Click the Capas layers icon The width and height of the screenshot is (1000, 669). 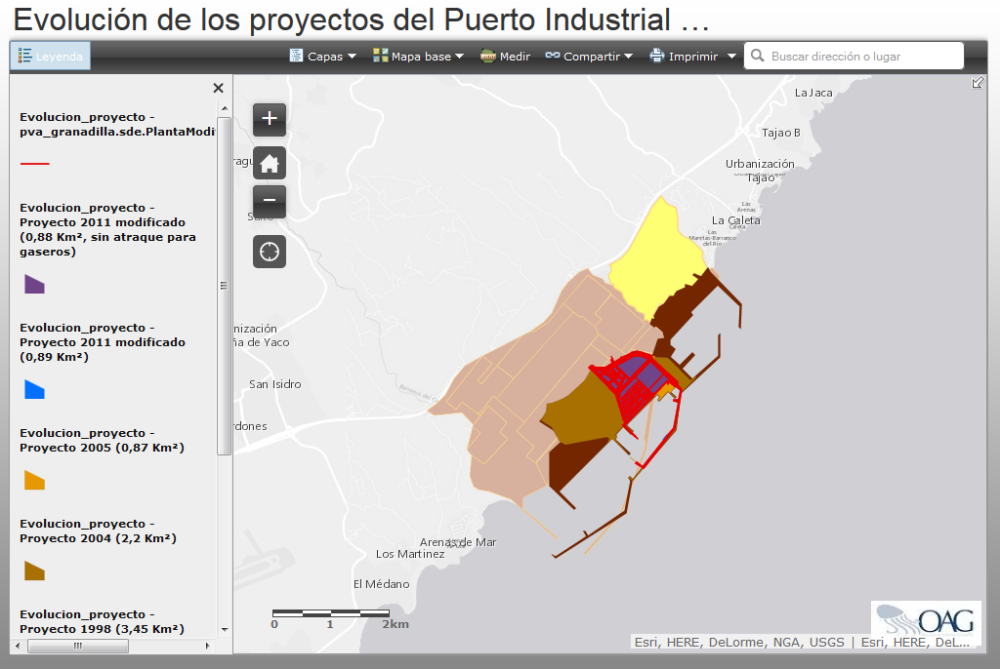[x=296, y=56]
